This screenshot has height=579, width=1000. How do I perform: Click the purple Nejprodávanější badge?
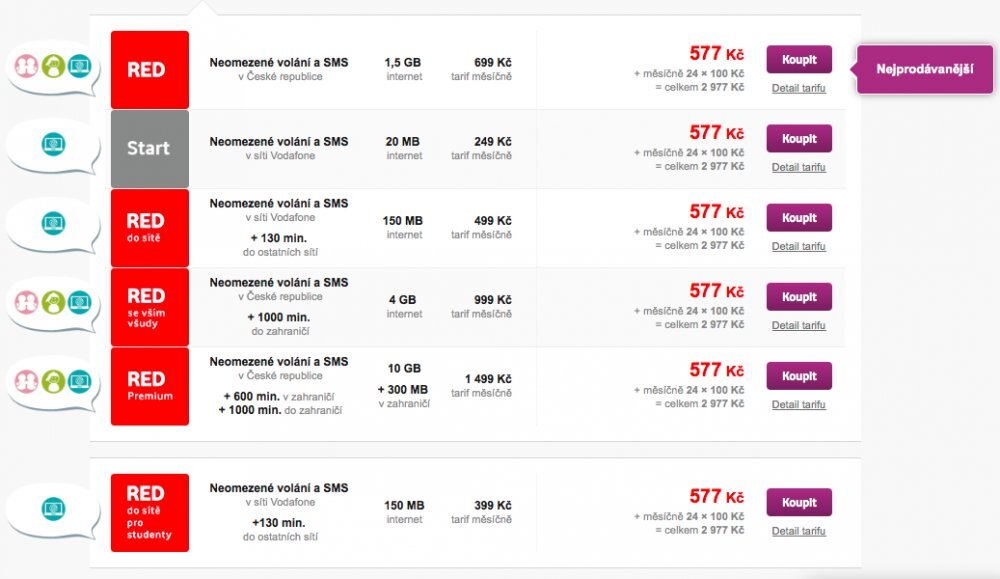925,70
